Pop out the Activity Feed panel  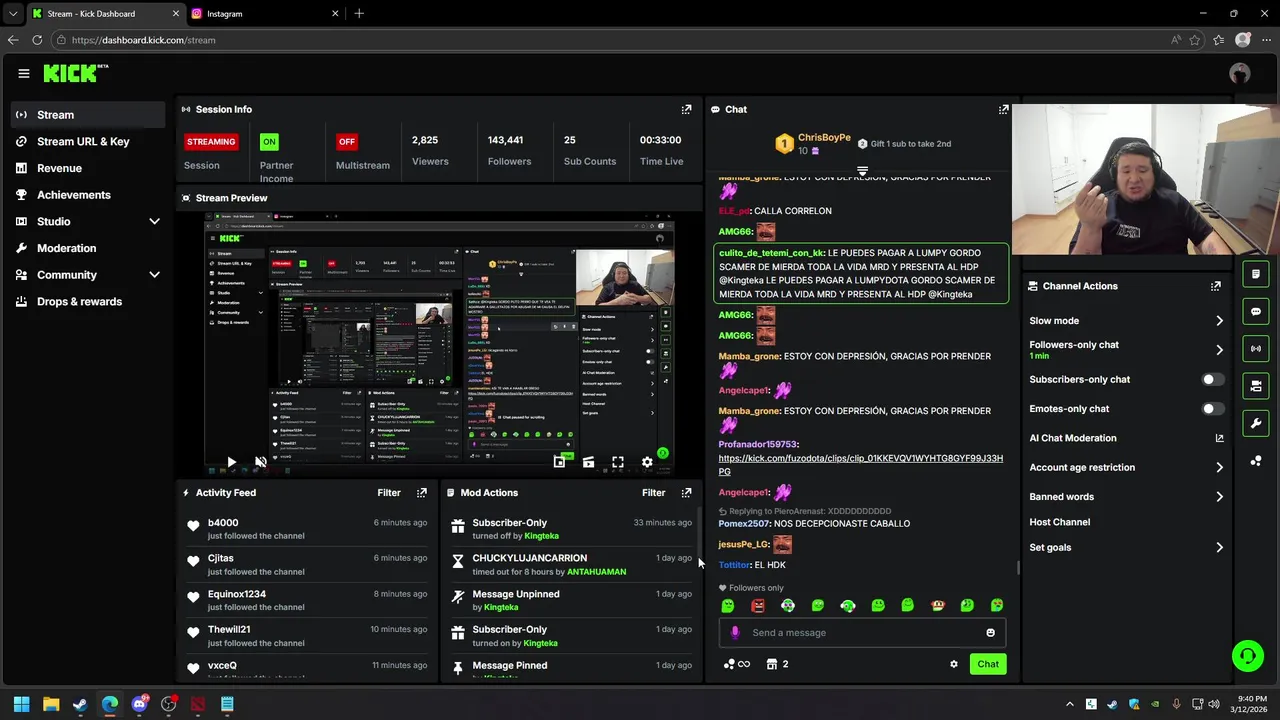point(422,493)
